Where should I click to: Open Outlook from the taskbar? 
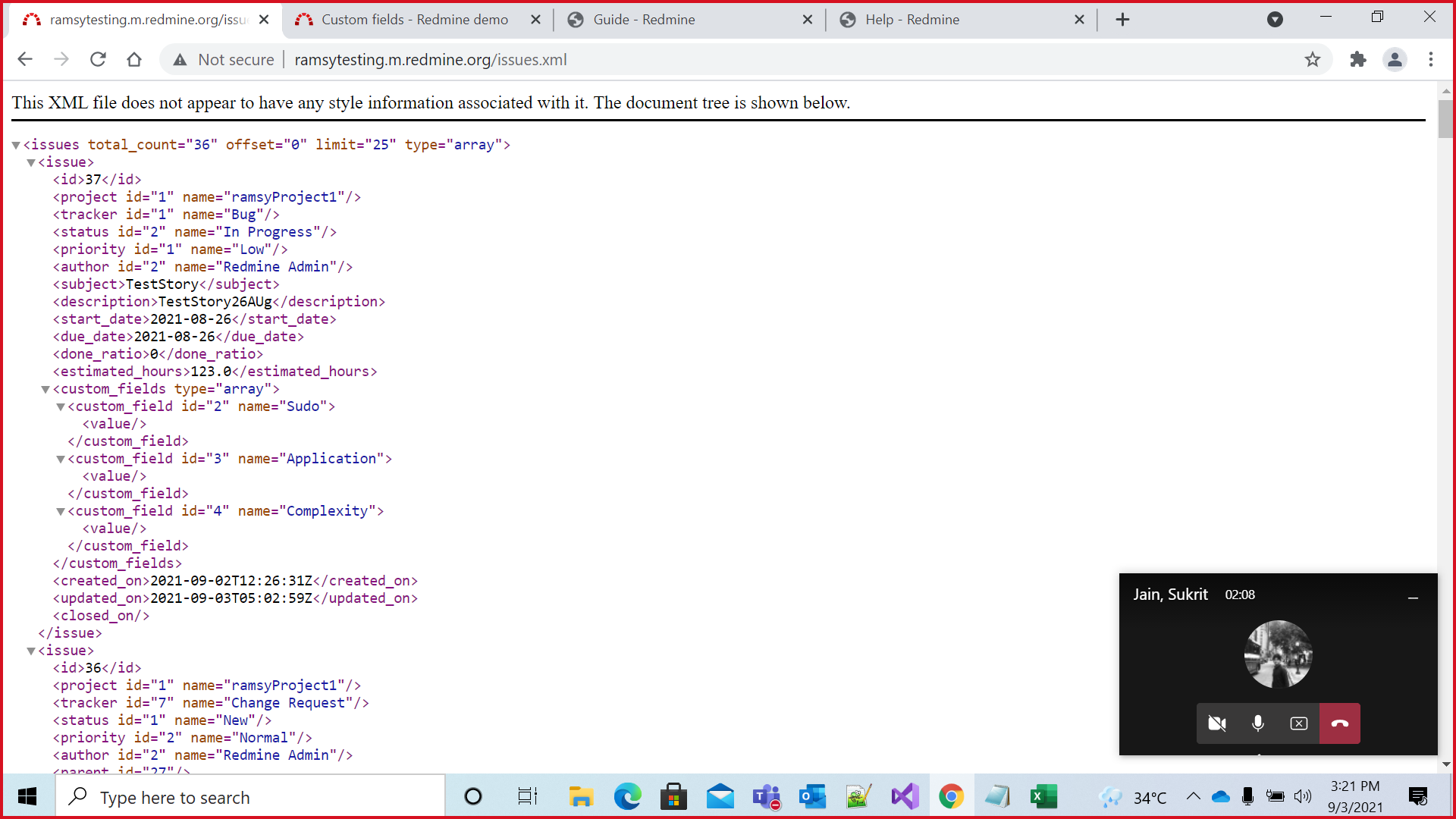pyautogui.click(x=812, y=797)
